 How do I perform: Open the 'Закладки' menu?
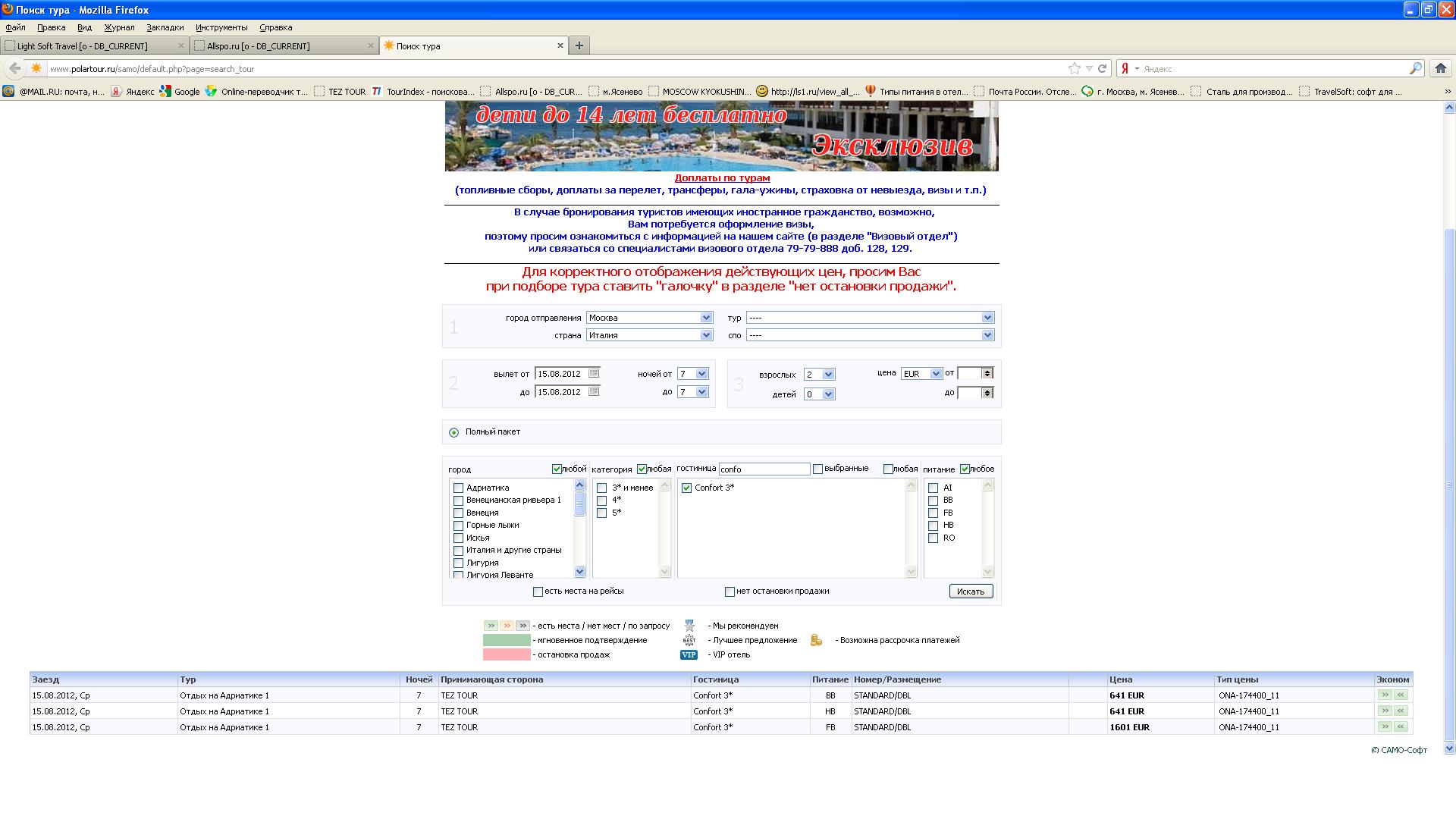[165, 27]
